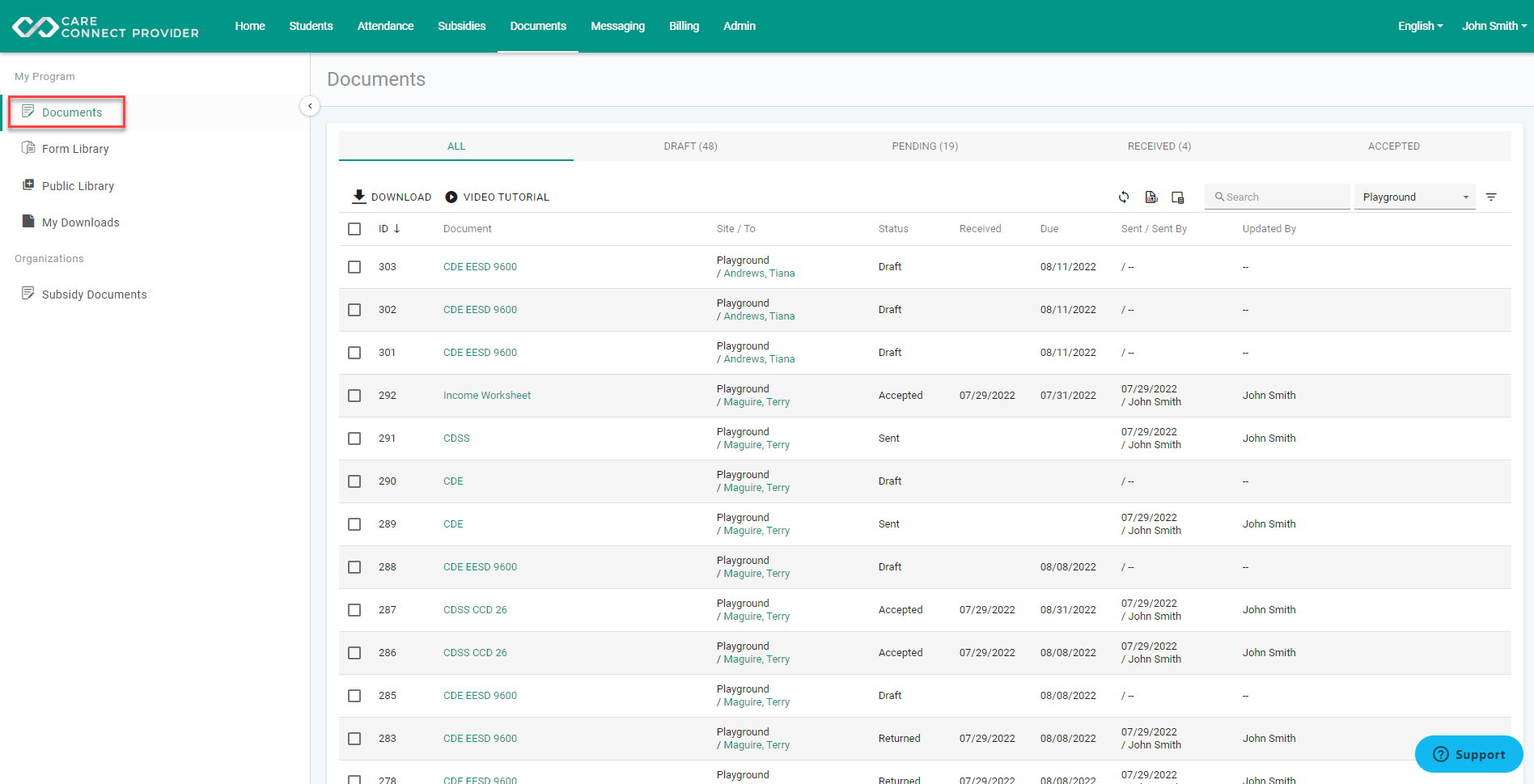The width and height of the screenshot is (1534, 784).
Task: Click into the Search field
Action: click(1278, 197)
